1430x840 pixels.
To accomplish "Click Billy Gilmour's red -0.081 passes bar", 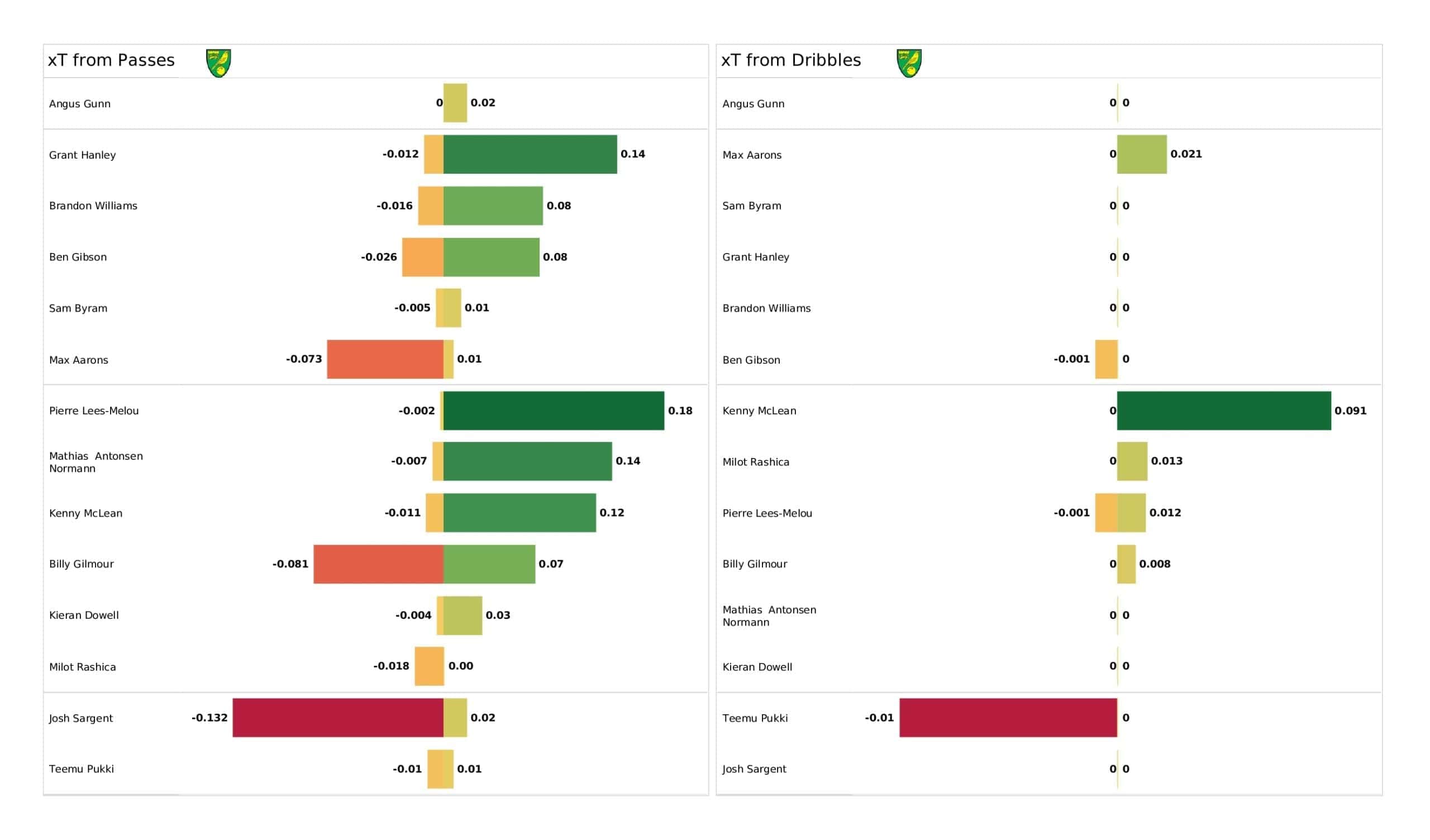I will click(378, 564).
